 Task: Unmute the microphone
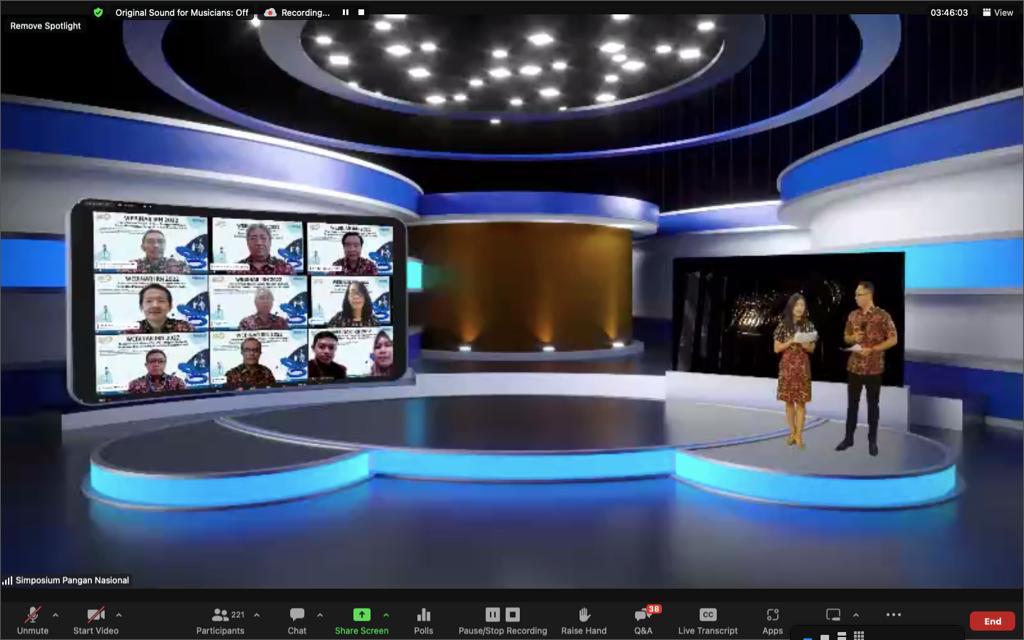pos(32,615)
